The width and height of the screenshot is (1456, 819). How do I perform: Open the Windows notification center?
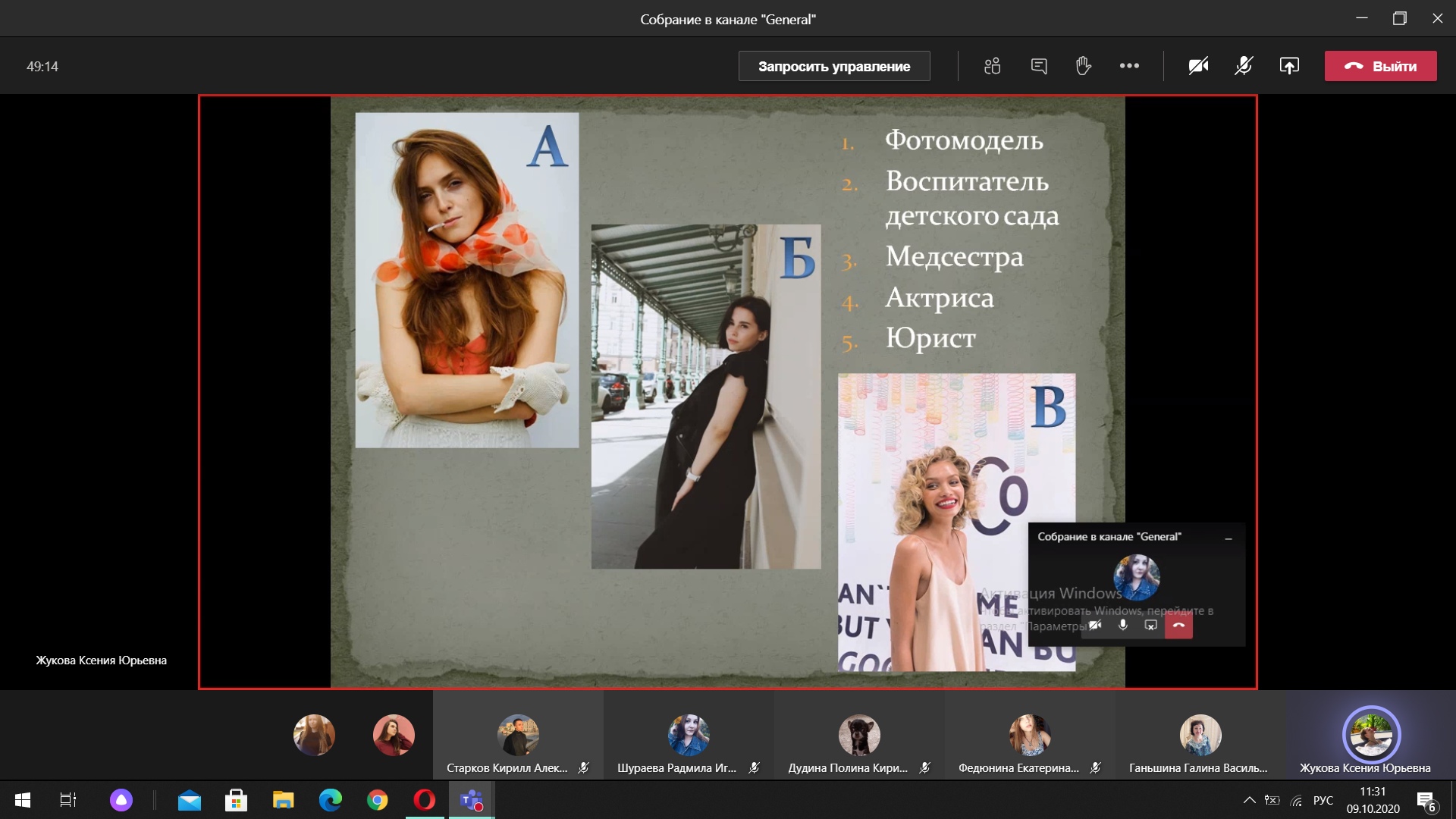point(1426,800)
